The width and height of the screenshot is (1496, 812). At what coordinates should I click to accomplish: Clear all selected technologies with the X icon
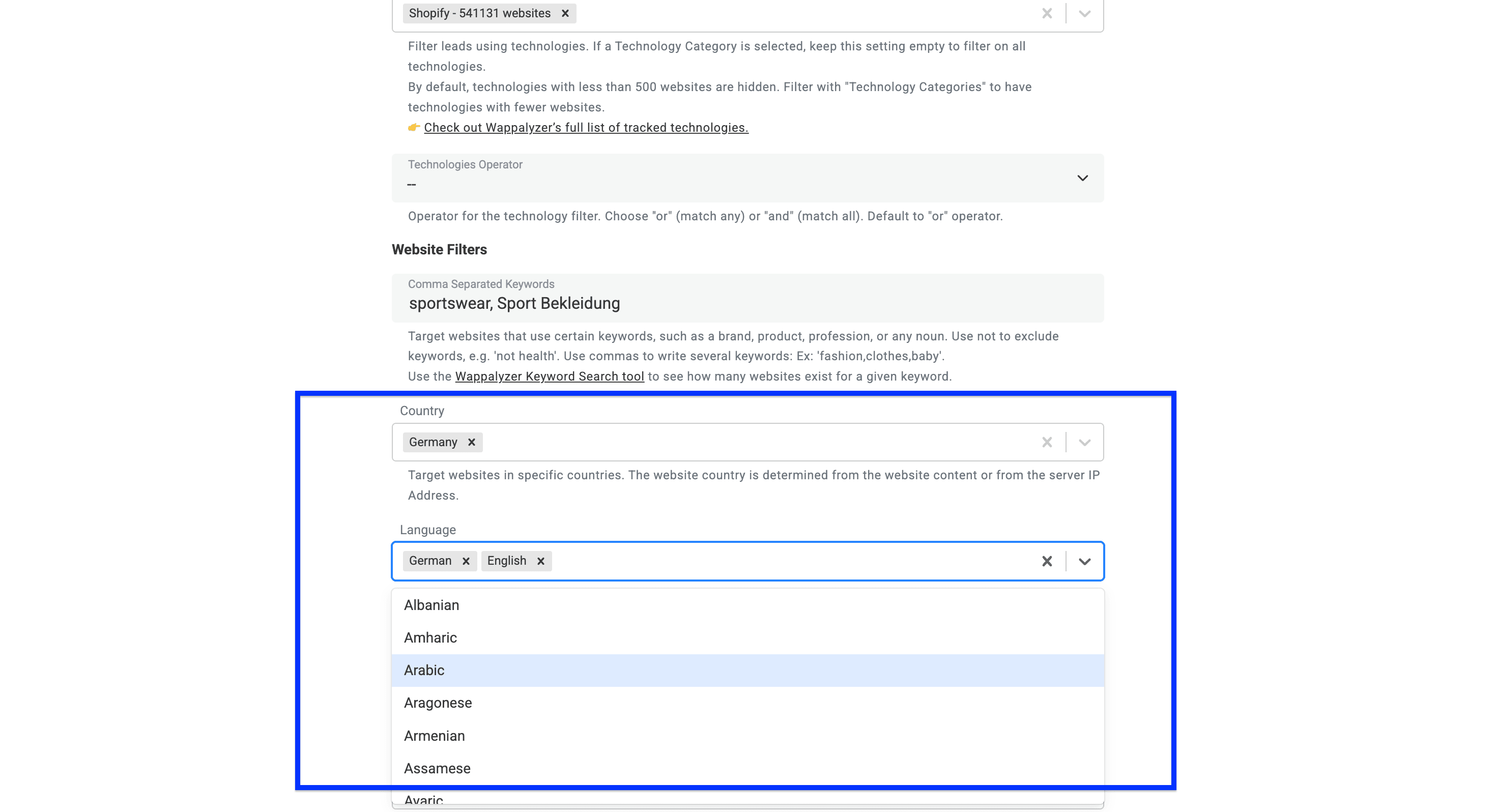tap(1047, 13)
